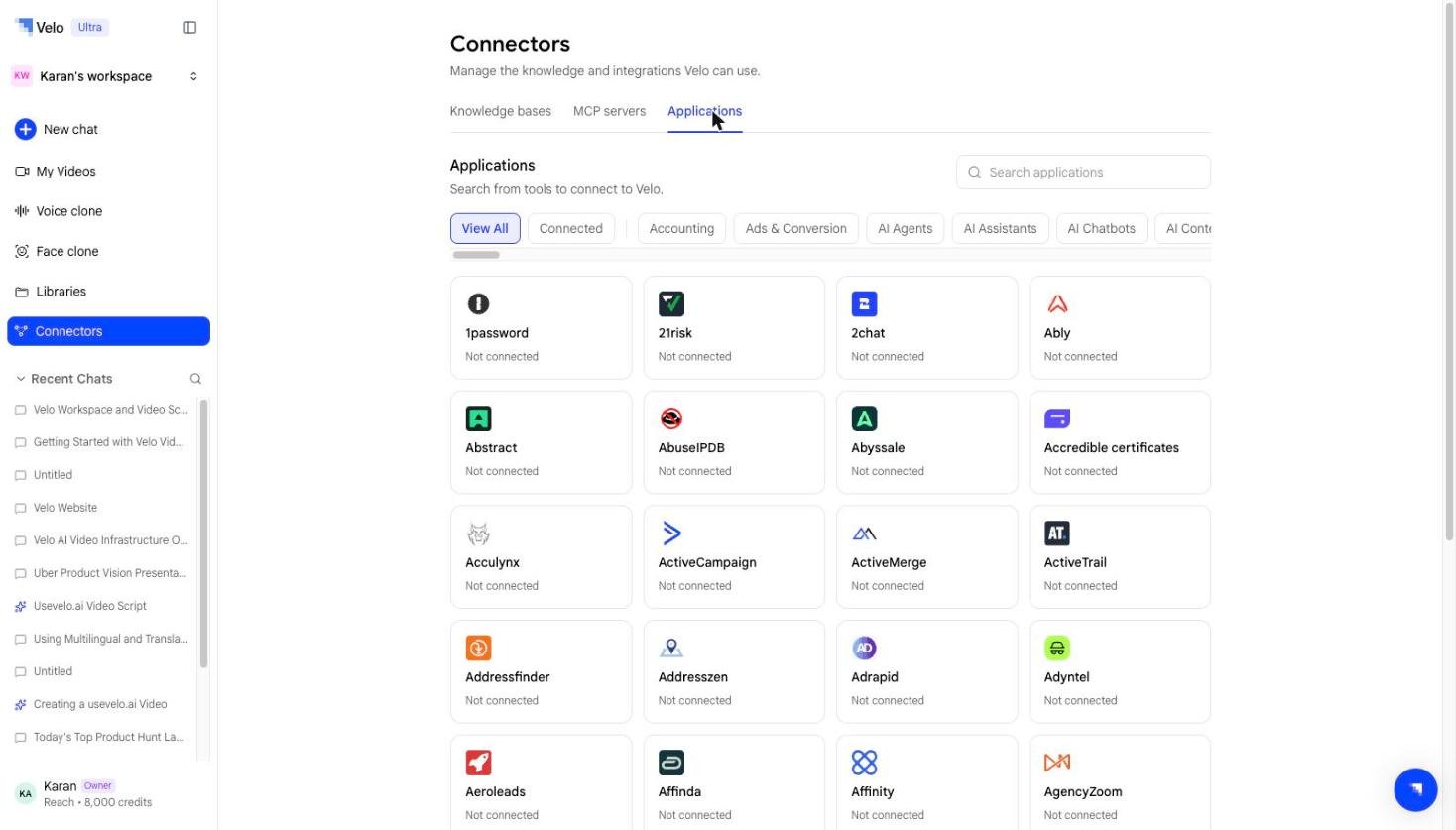Click the 2chat app icon

pos(864,303)
